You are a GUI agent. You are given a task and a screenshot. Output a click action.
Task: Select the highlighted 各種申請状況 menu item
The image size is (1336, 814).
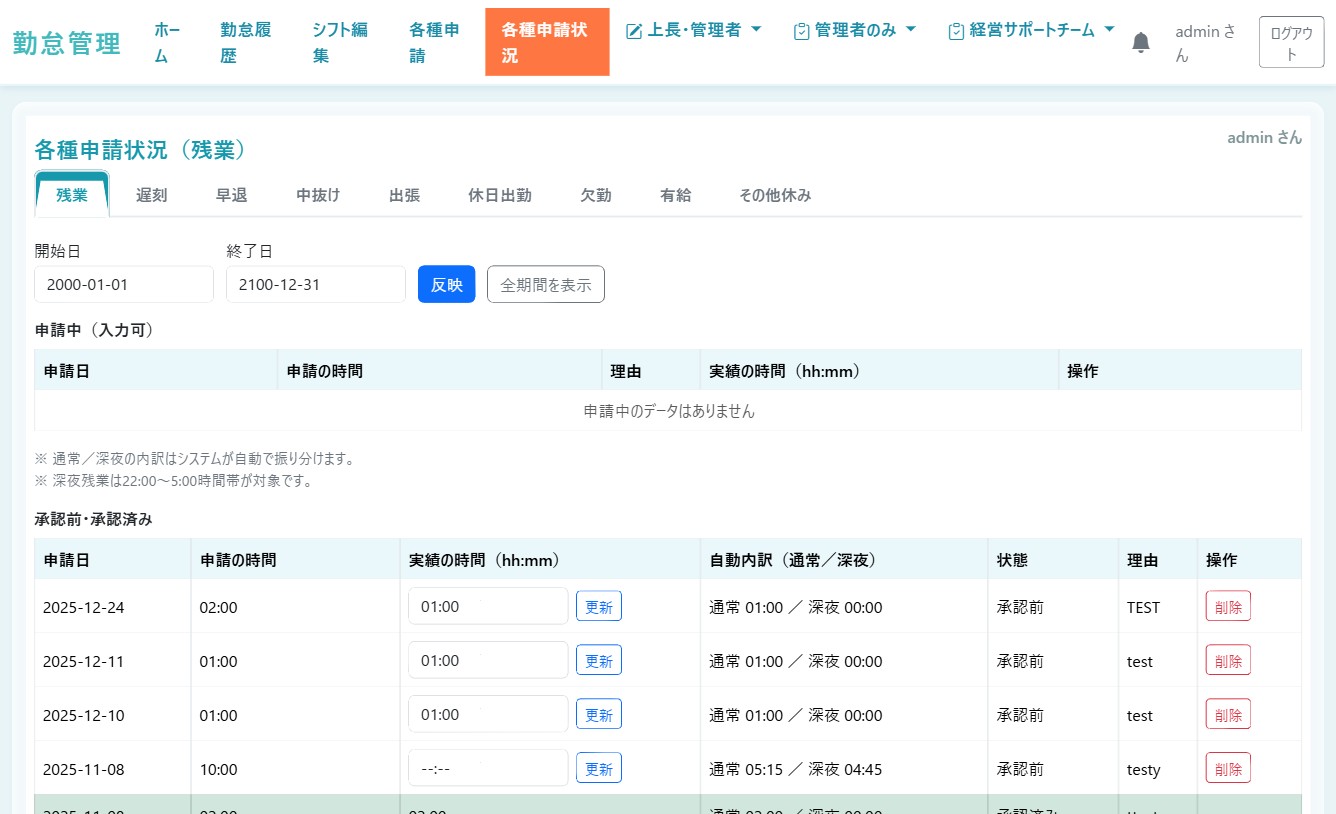click(547, 43)
